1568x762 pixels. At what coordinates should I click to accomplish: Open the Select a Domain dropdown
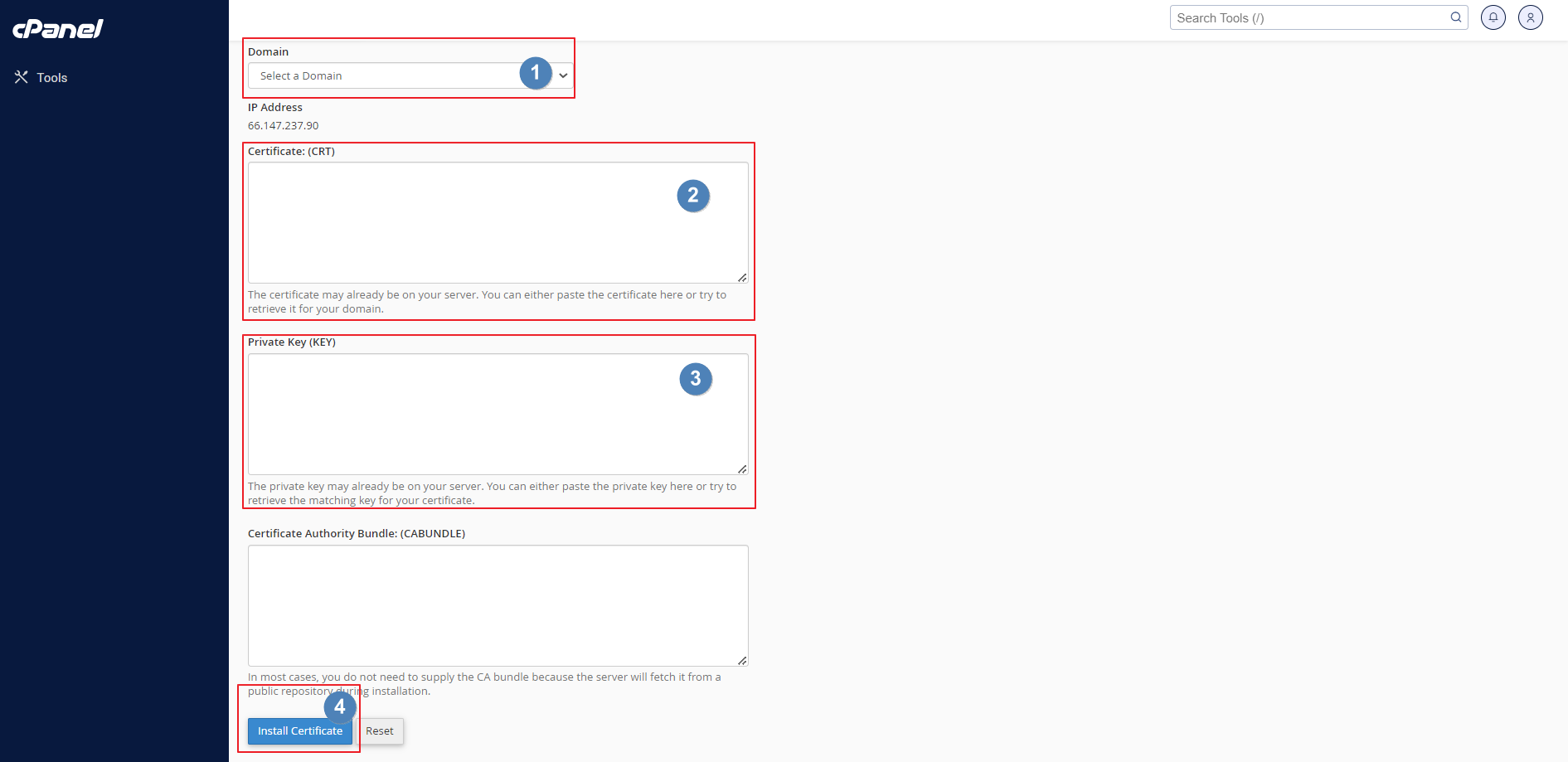click(410, 75)
